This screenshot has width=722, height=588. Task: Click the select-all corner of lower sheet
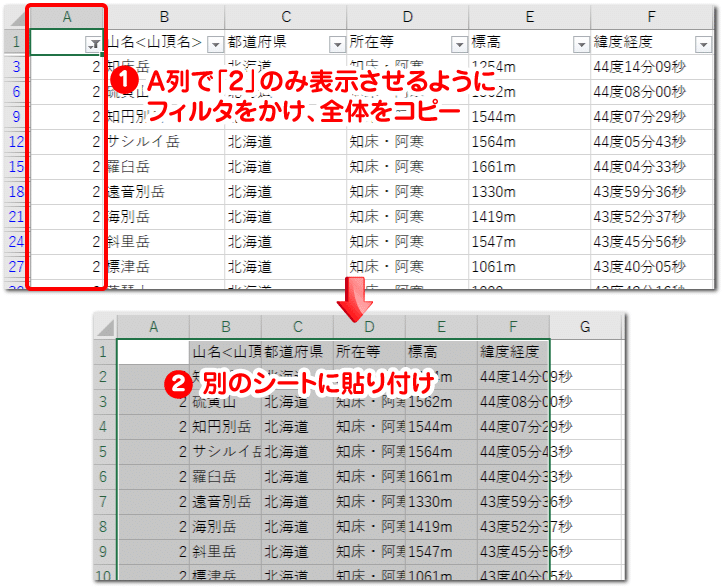105,328
